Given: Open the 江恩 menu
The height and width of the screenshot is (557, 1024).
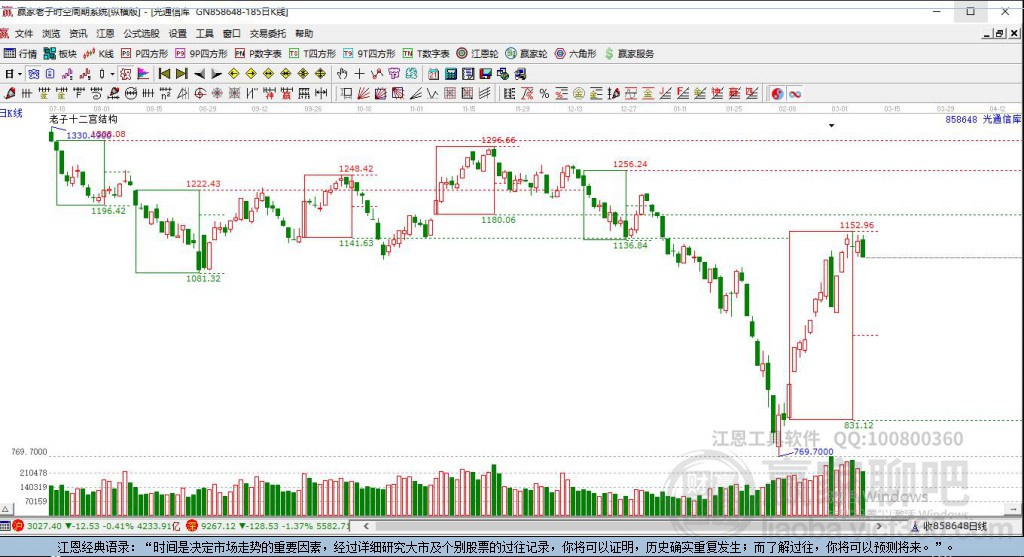Looking at the screenshot, I should pos(105,33).
